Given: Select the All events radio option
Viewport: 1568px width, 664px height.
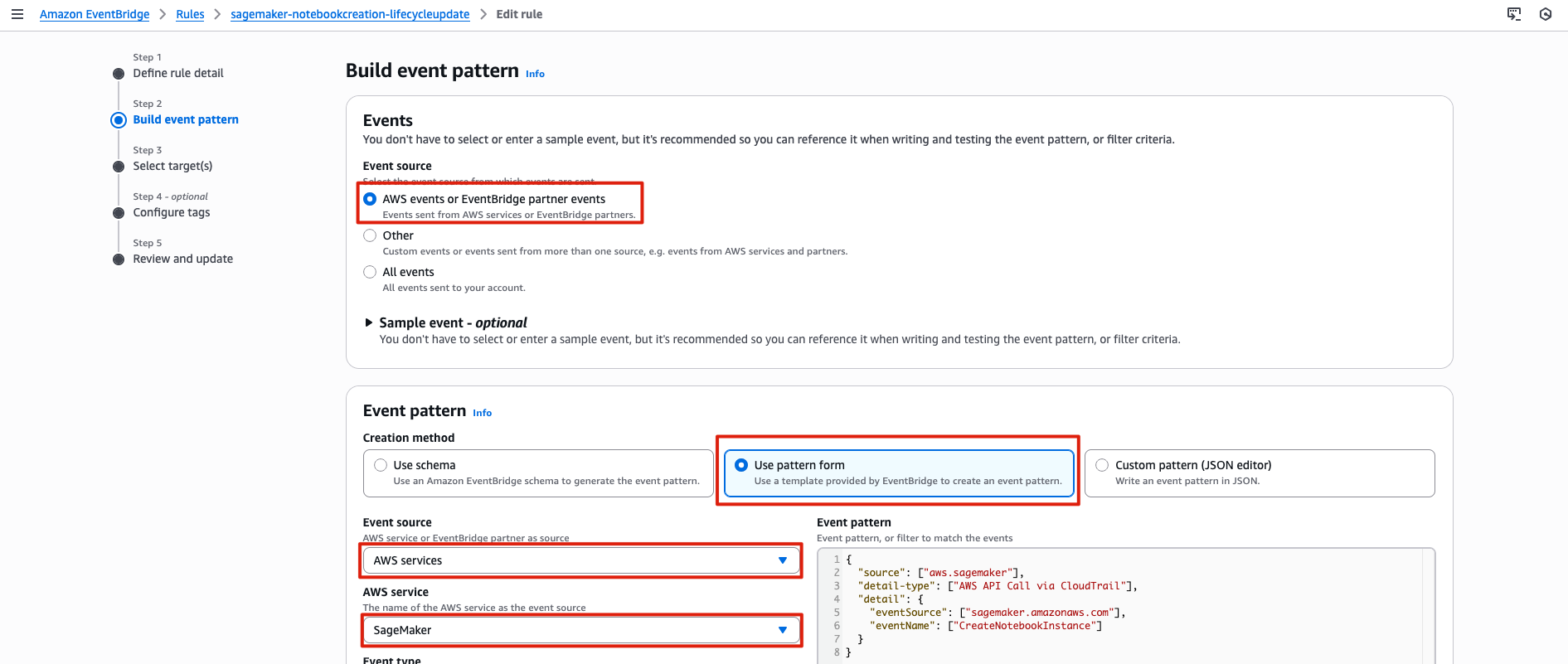Looking at the screenshot, I should [x=370, y=272].
